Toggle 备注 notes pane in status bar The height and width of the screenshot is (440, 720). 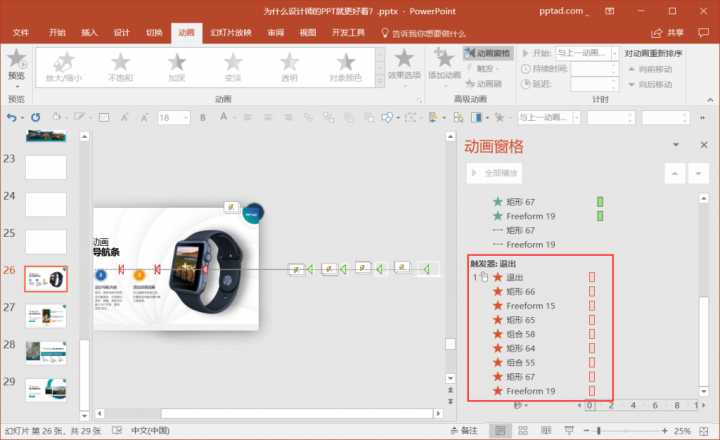coord(464,430)
